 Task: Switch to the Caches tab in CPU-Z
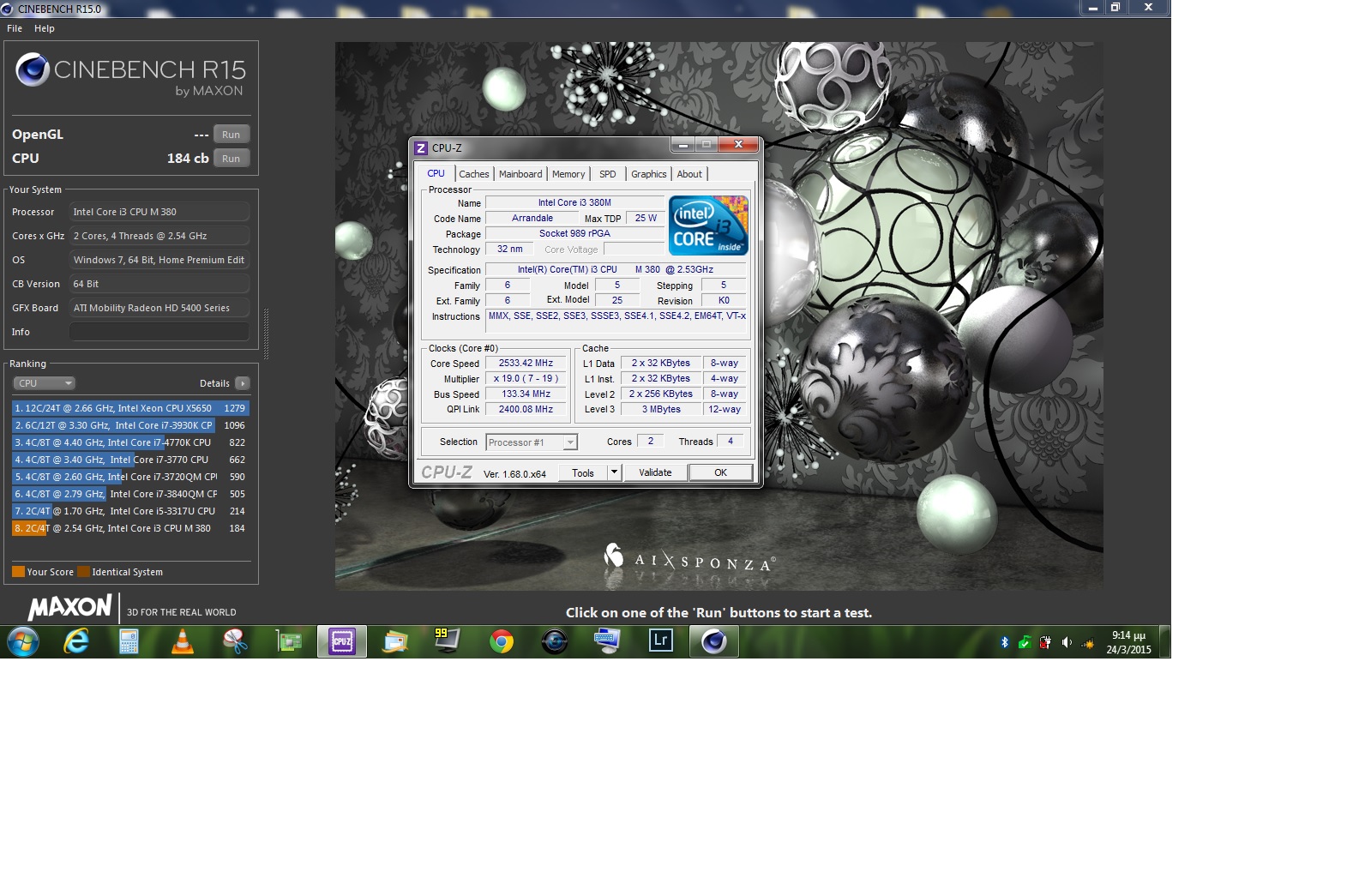point(474,174)
